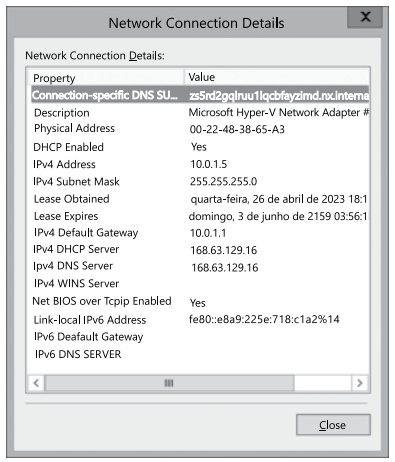This screenshot has height=462, width=395.
Task: Select the Ipv4 DNS Server property
Action: (73, 266)
